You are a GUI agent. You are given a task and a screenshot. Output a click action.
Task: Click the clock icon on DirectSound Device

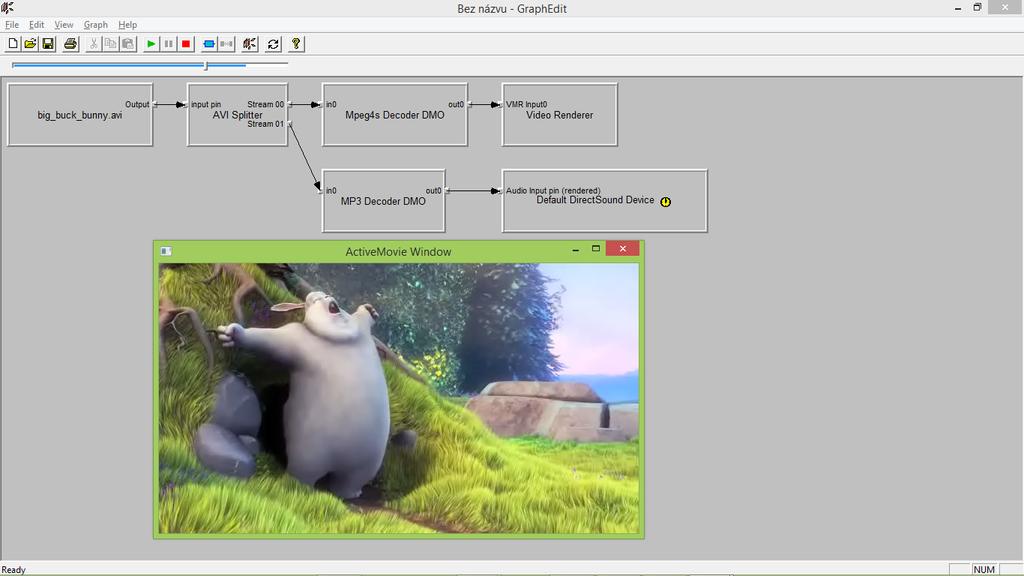pos(665,202)
